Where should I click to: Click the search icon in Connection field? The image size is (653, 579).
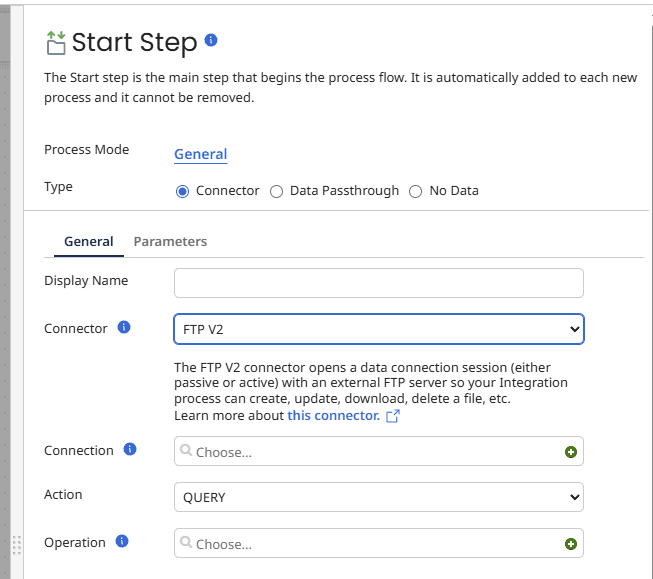point(186,451)
